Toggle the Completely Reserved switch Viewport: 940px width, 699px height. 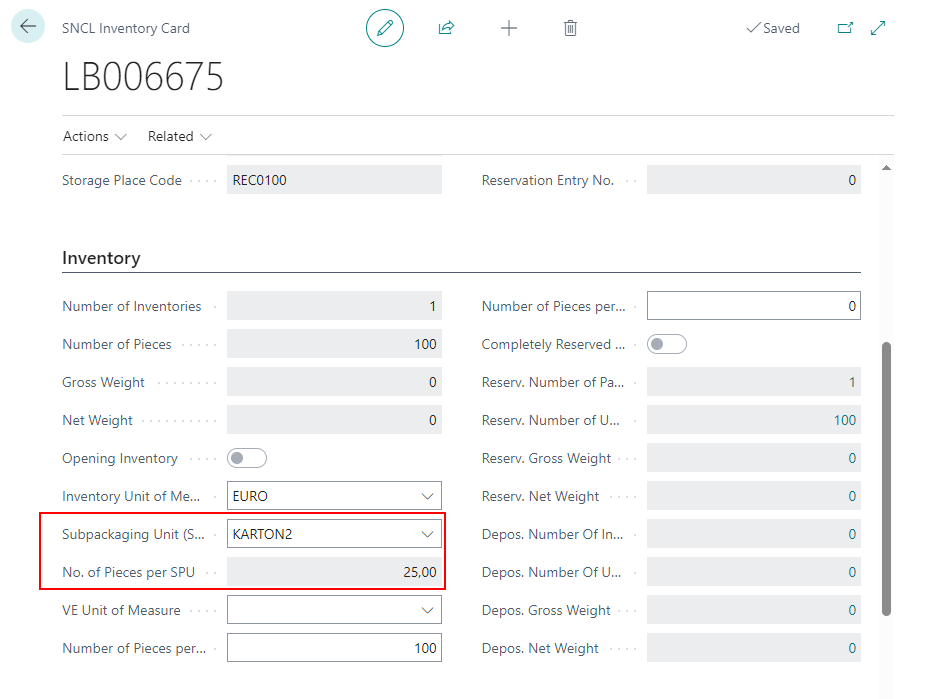(x=667, y=344)
